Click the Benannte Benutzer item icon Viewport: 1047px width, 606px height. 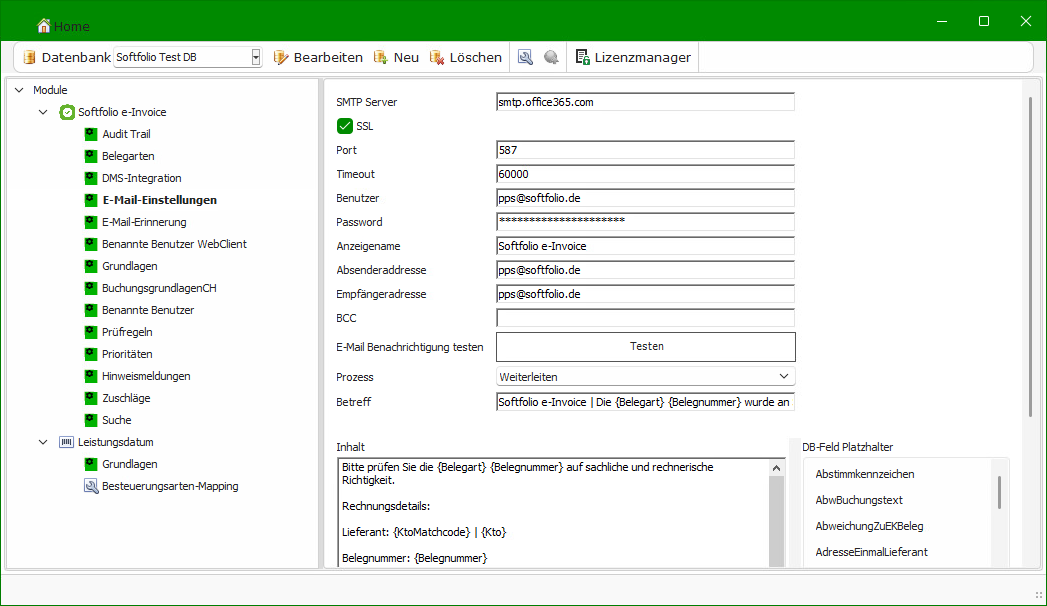click(x=91, y=310)
